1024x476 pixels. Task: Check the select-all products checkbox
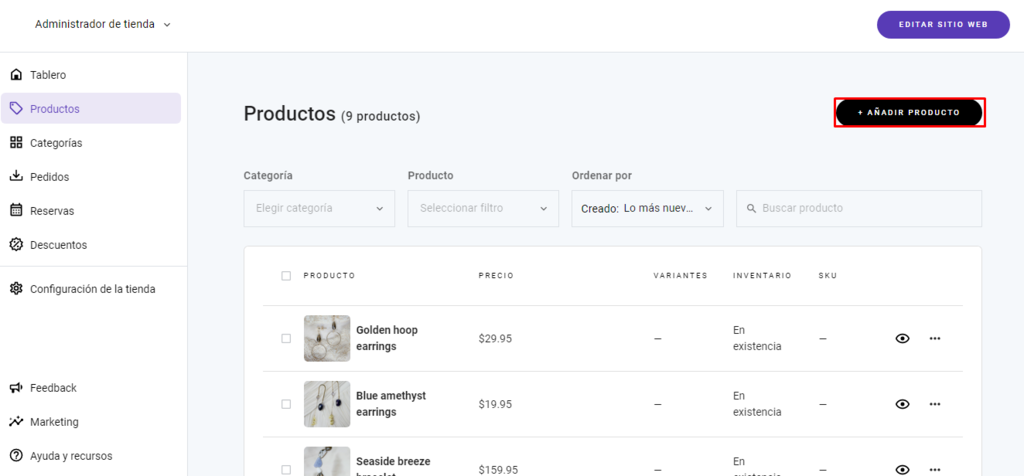(x=286, y=276)
